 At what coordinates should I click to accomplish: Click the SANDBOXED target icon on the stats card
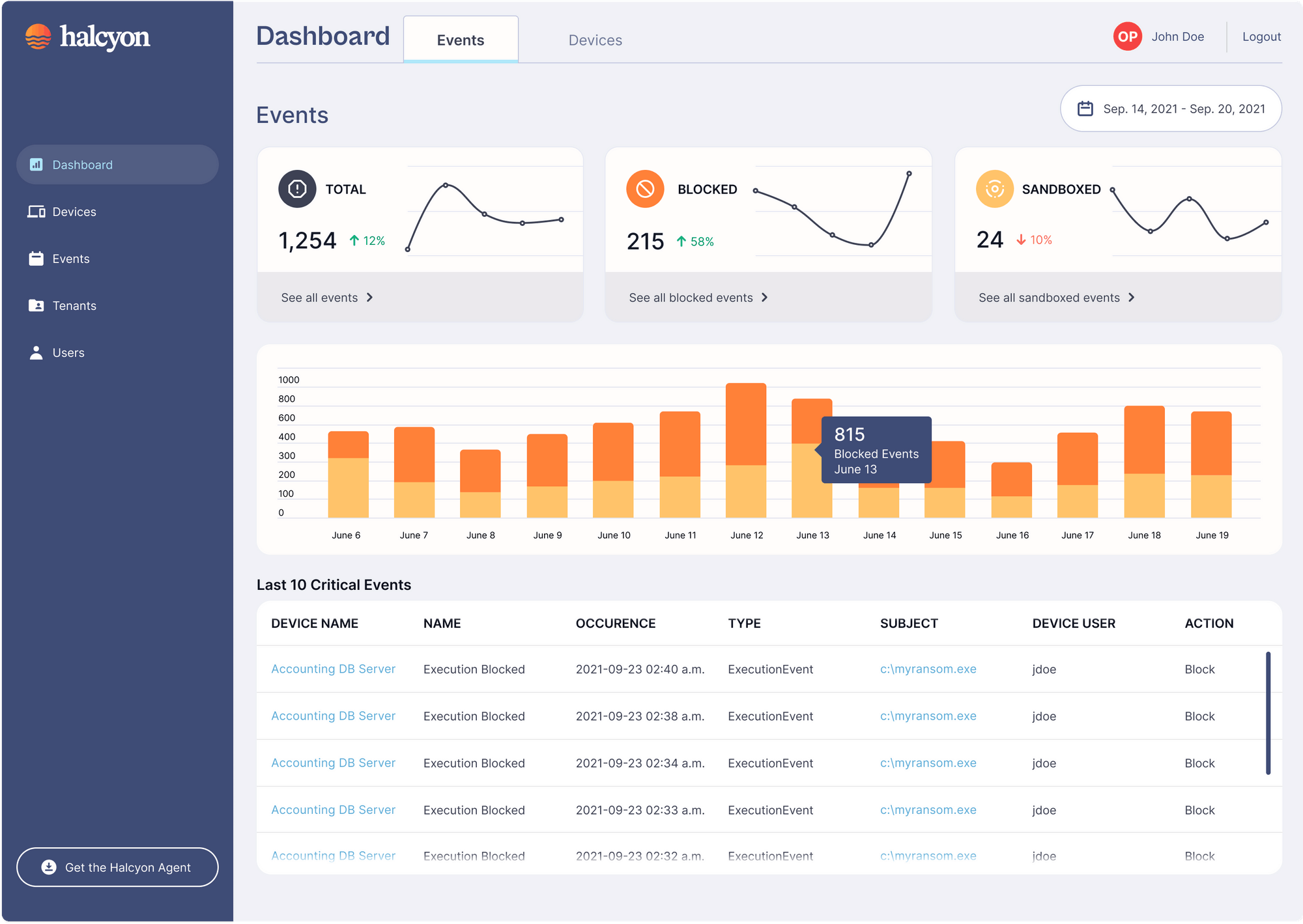pos(995,189)
